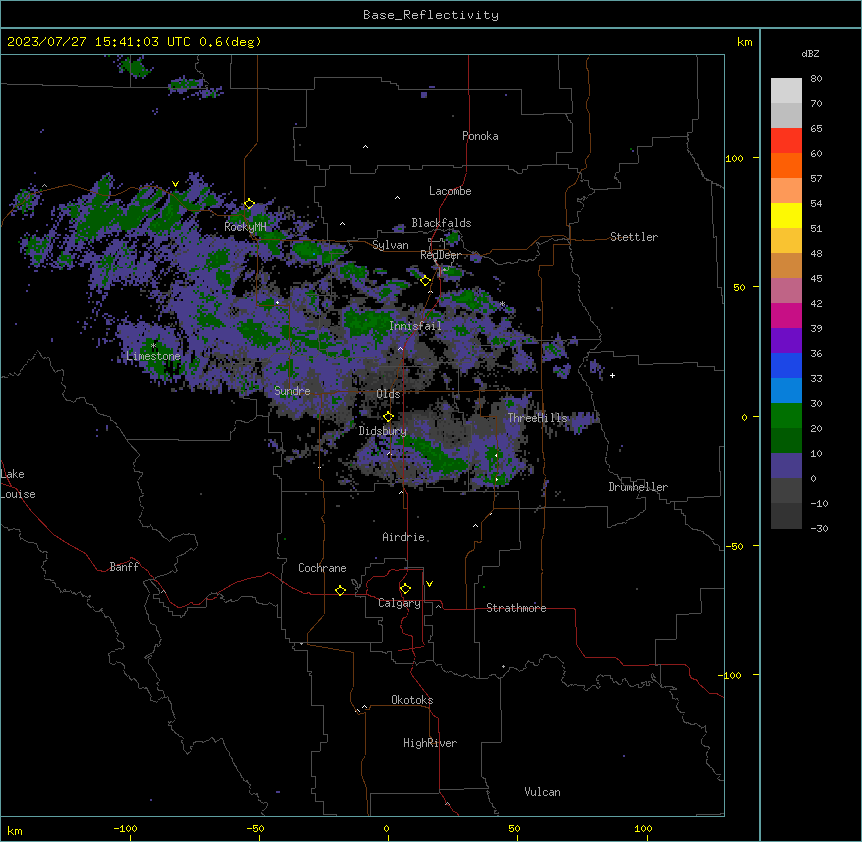The height and width of the screenshot is (842, 862).
Task: Click the -50 tick label on the right axis
Action: 734,546
